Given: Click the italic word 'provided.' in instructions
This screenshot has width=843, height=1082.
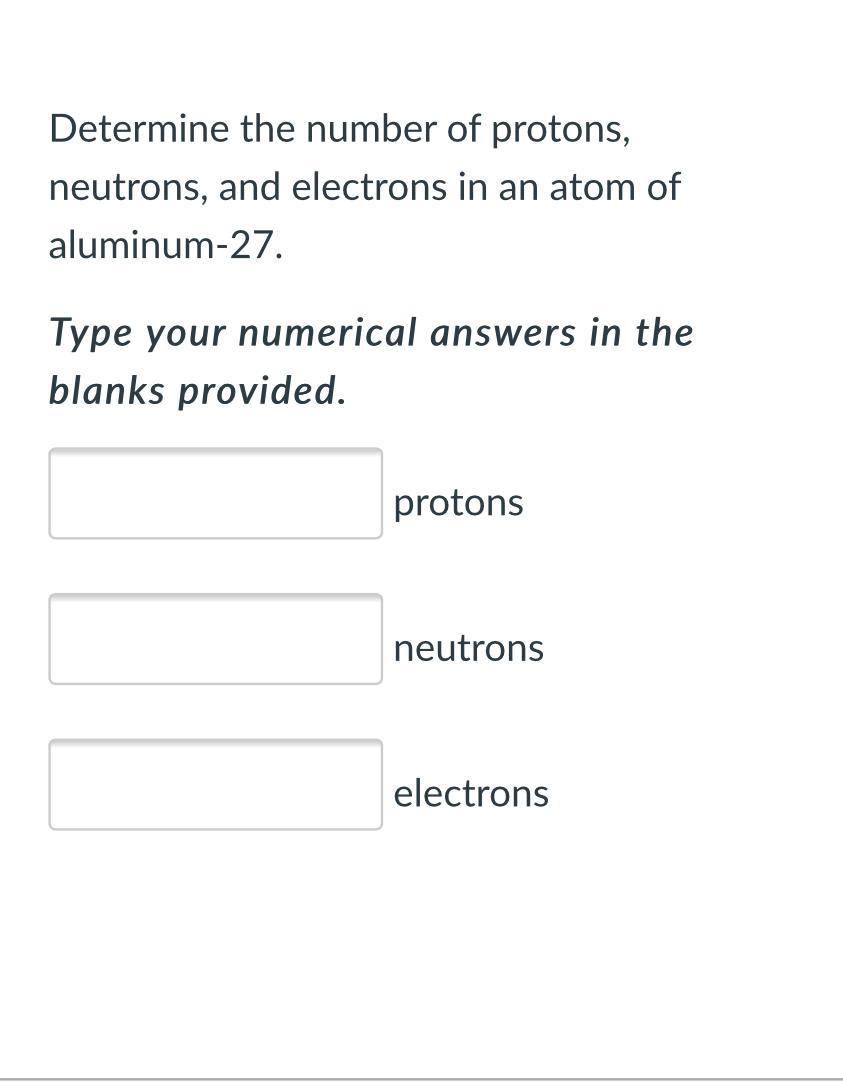Looking at the screenshot, I should click(x=262, y=392).
